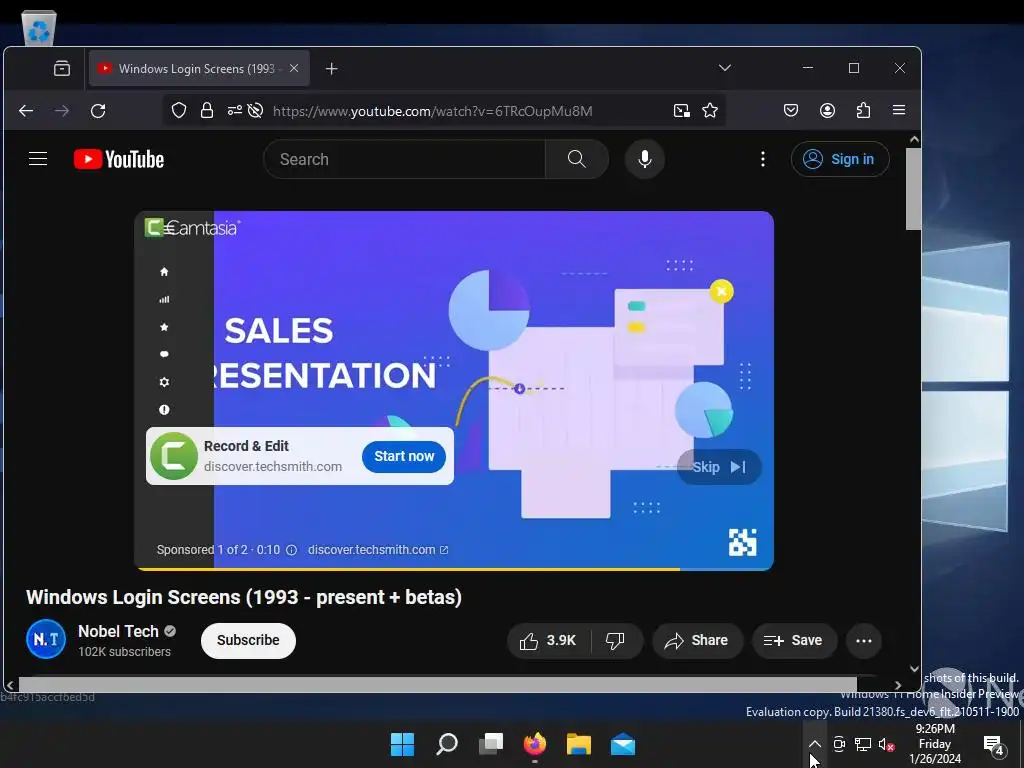
Task: Open Firefox account icon
Action: pyautogui.click(x=827, y=110)
